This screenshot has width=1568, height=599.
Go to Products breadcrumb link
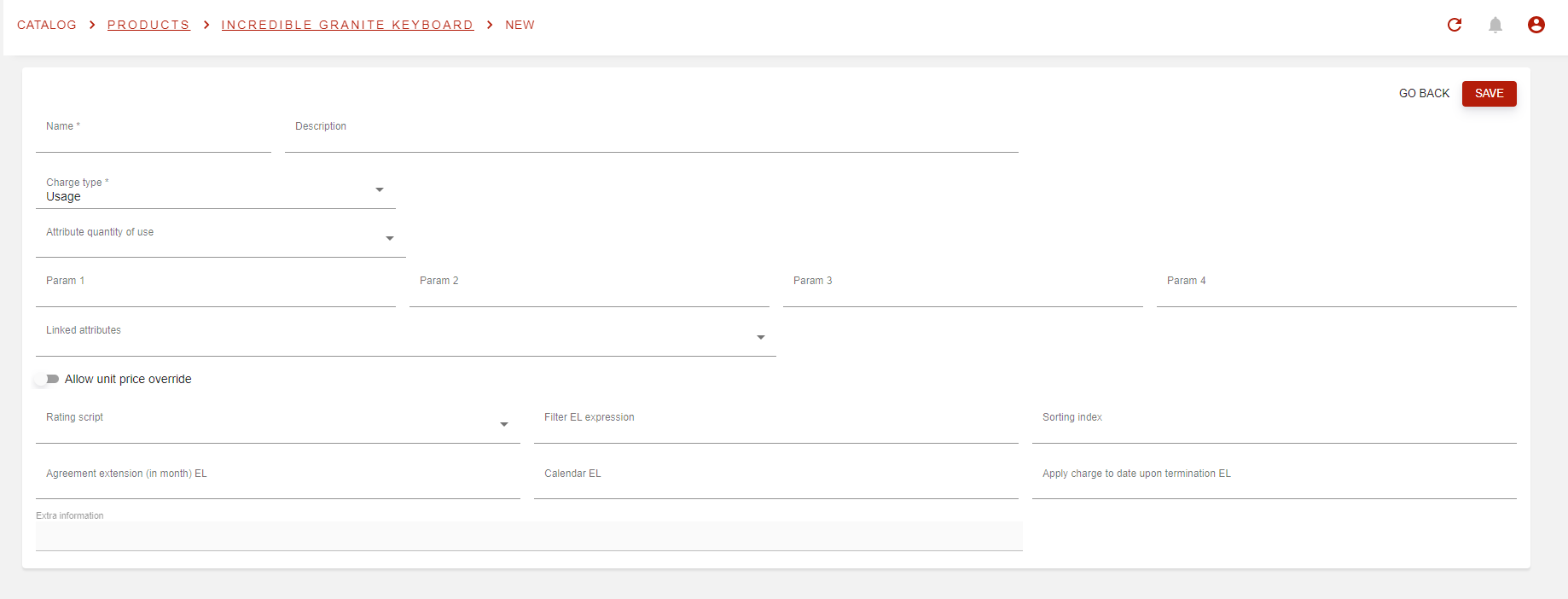[148, 25]
